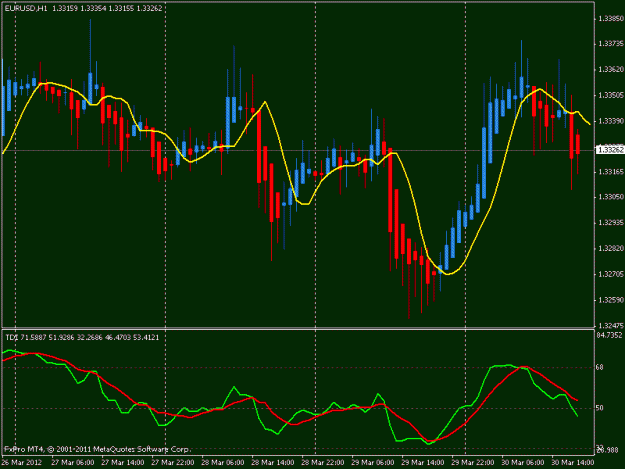625x469 pixels.
Task: Click the 29 Mar 14:00 time label
Action: pos(423,463)
